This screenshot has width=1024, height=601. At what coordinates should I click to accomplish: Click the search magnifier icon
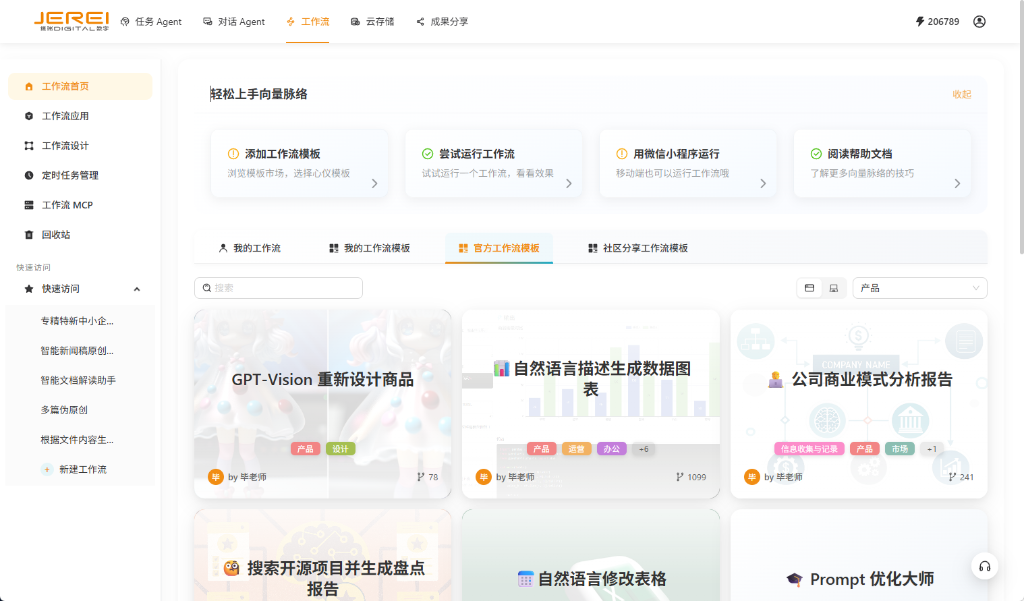(x=207, y=288)
